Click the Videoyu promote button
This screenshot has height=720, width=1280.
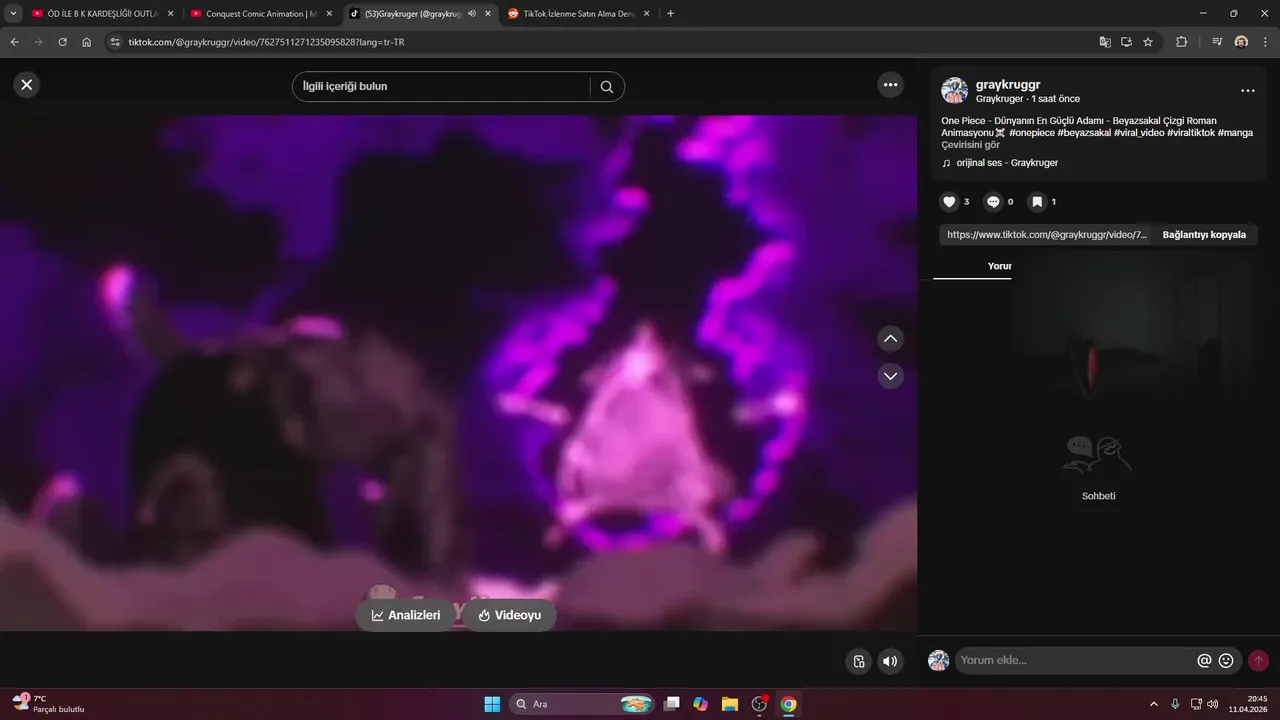[x=509, y=615]
